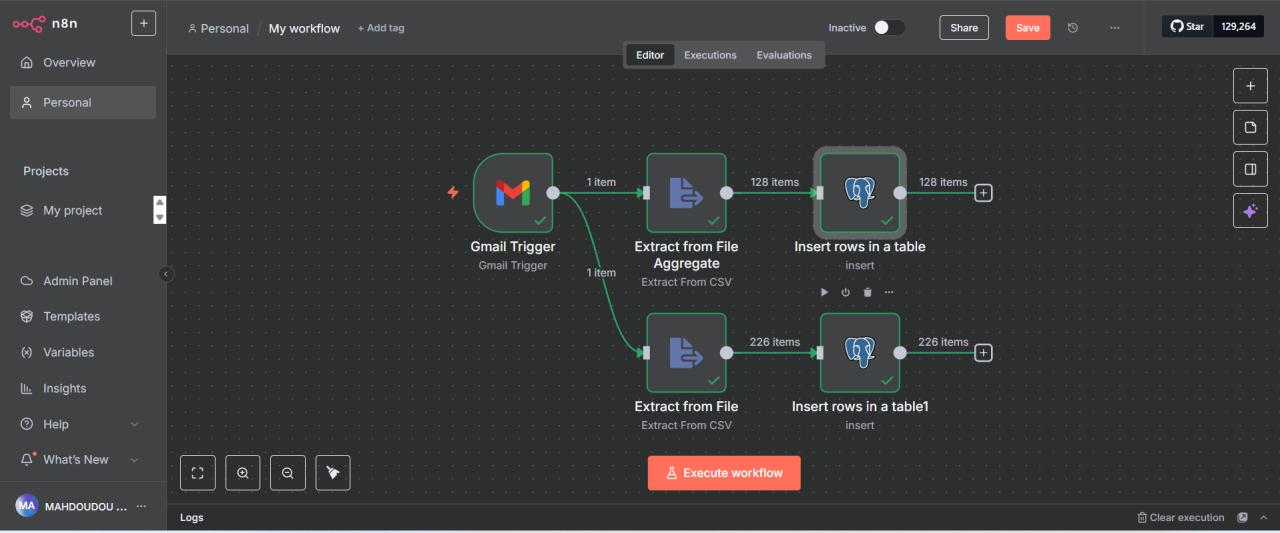
Task: Fit workflow to view
Action: (197, 473)
